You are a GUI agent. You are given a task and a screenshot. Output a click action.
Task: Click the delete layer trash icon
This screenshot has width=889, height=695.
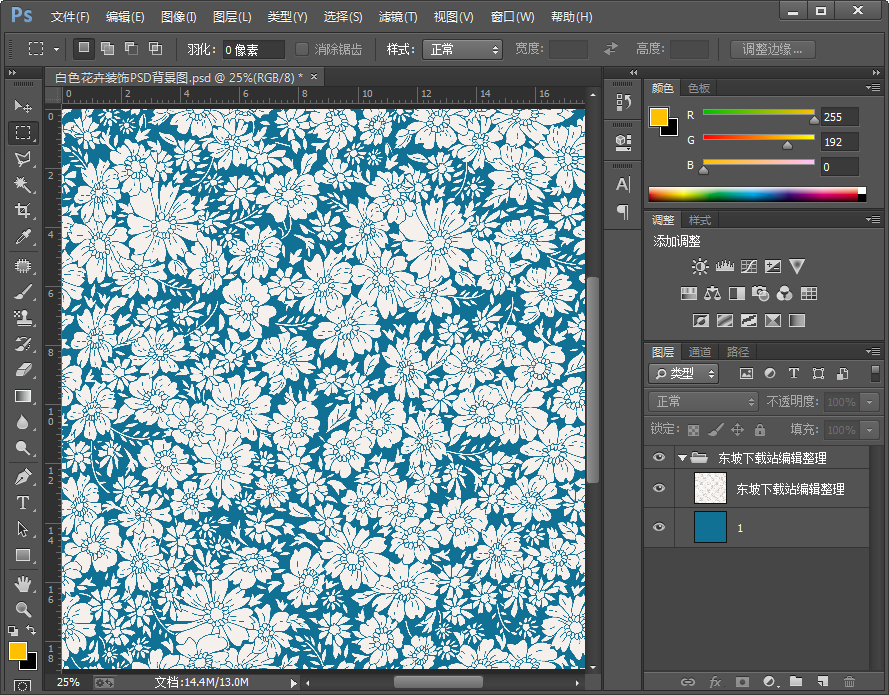coord(849,681)
